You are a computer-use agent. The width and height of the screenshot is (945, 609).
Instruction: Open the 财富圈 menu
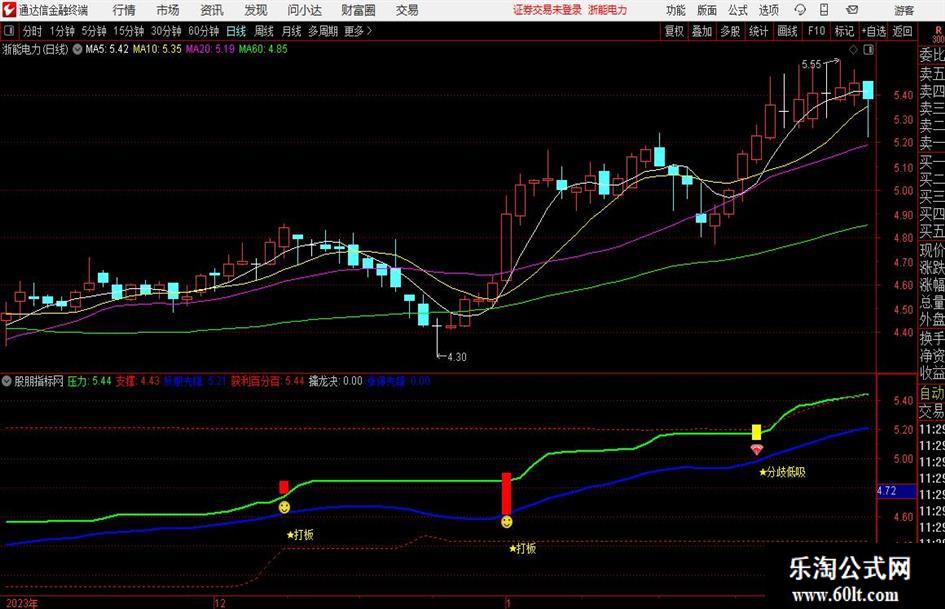pyautogui.click(x=358, y=10)
